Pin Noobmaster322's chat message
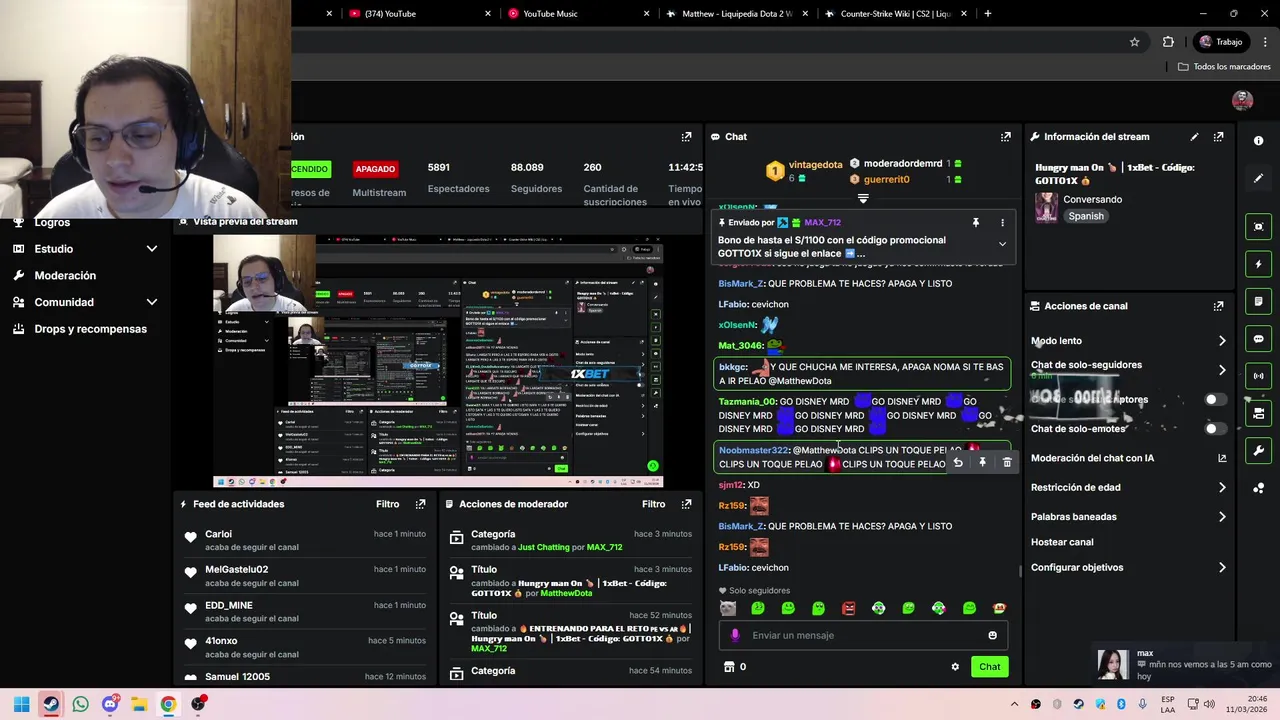The width and height of the screenshot is (1280, 720). click(x=982, y=463)
